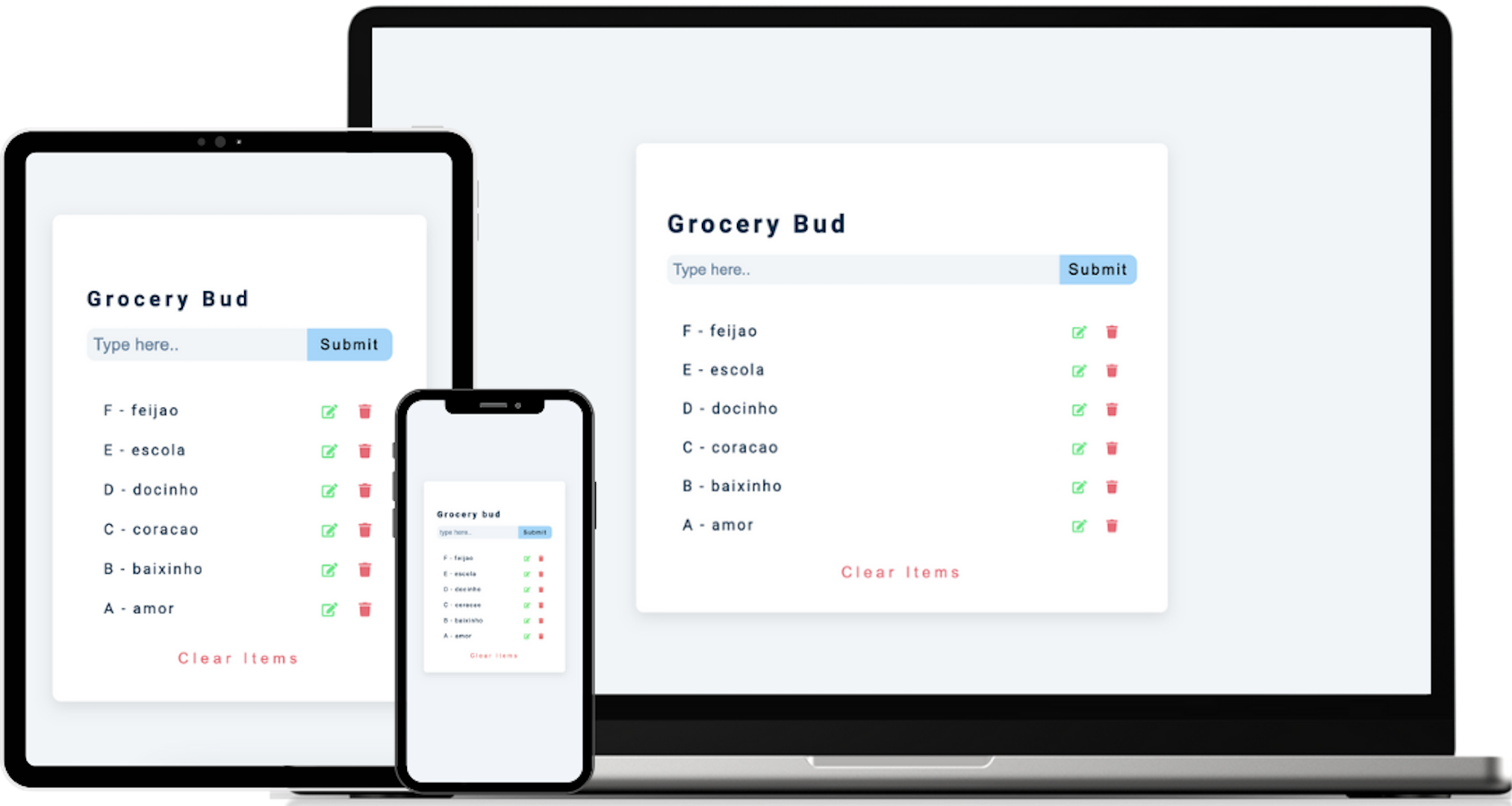
Task: Click the delete icon for D - docinho
Action: pos(1112,408)
